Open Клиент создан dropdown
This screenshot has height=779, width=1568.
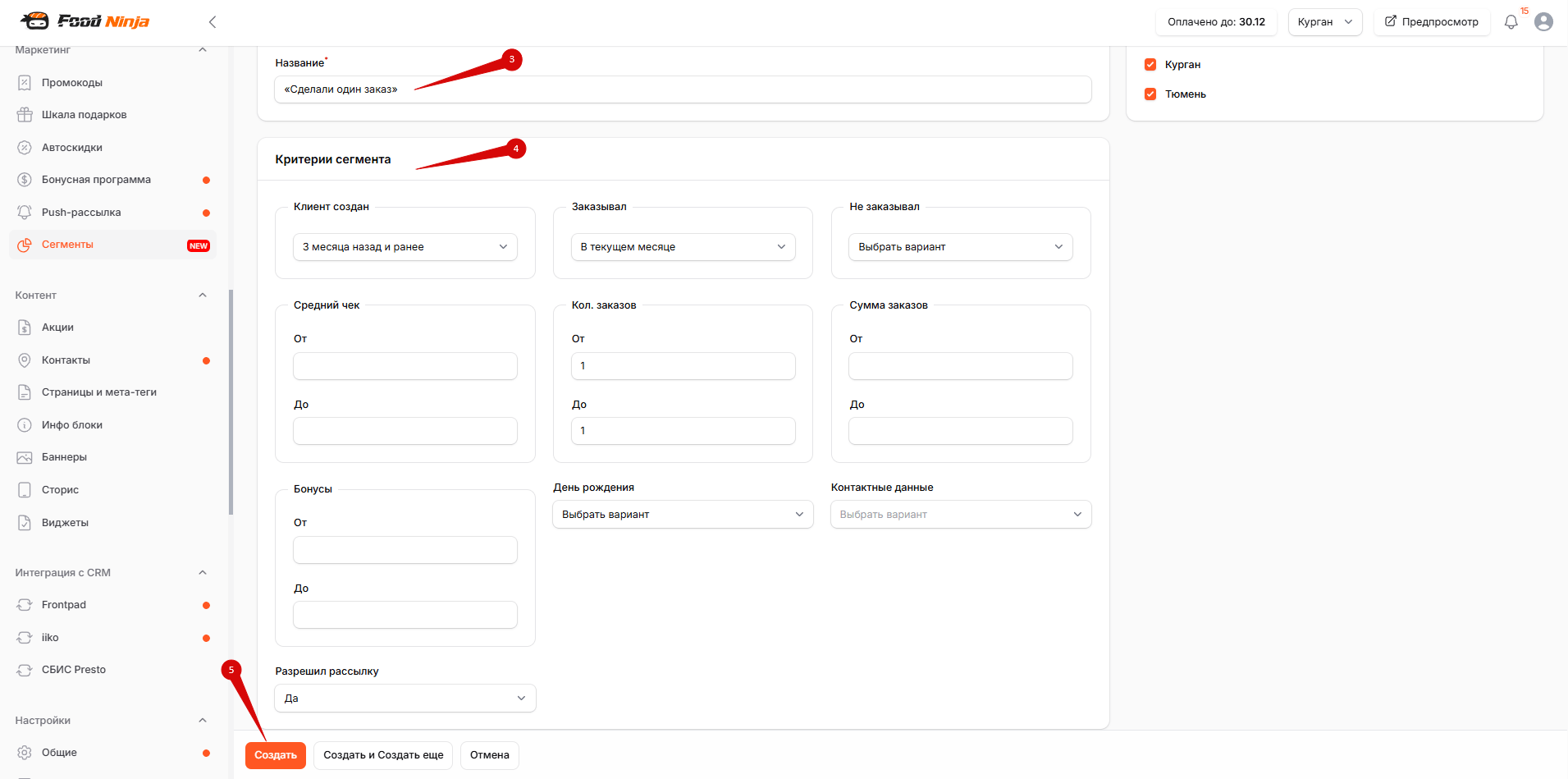click(405, 247)
